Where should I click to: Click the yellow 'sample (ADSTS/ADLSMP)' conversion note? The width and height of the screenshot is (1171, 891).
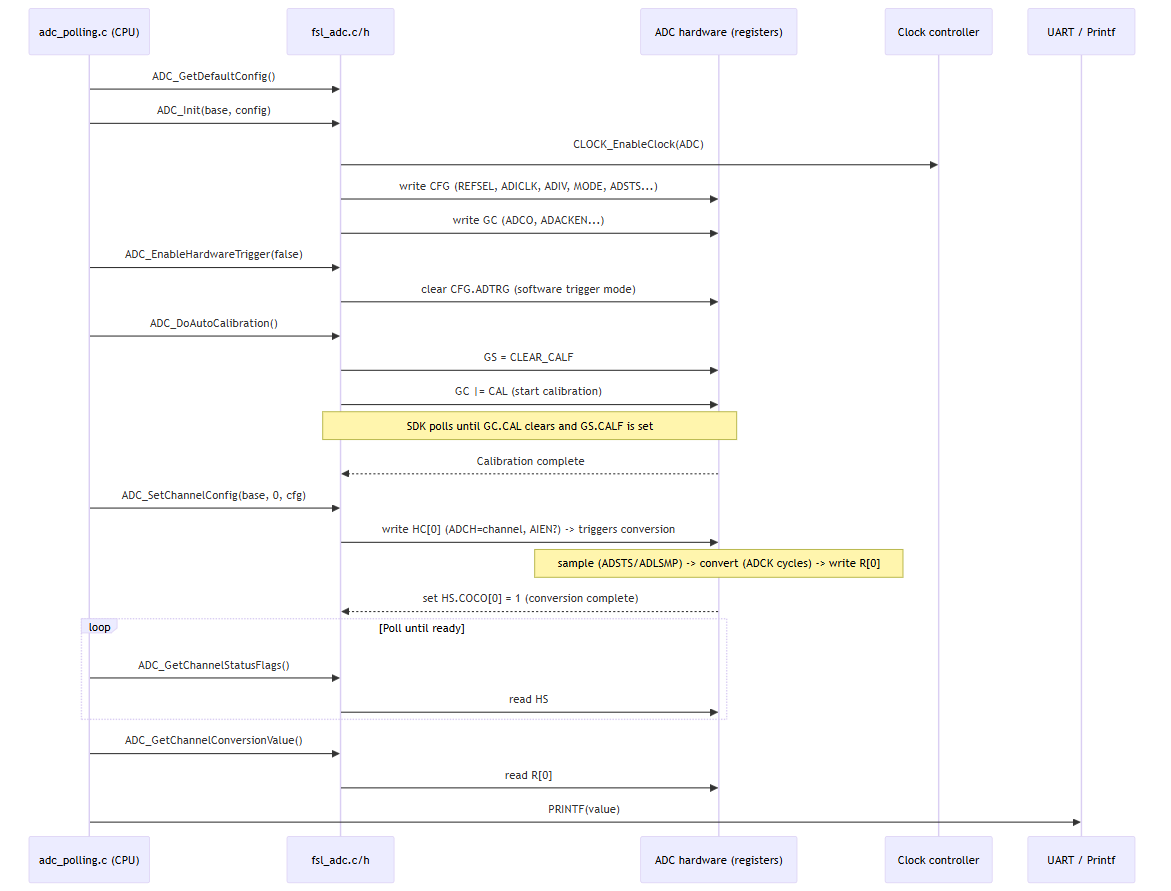coord(718,563)
